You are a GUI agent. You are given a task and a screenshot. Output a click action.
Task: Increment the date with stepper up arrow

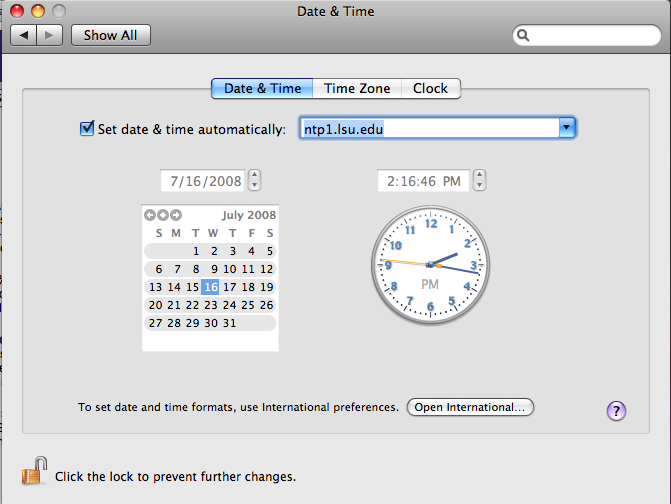tap(255, 175)
